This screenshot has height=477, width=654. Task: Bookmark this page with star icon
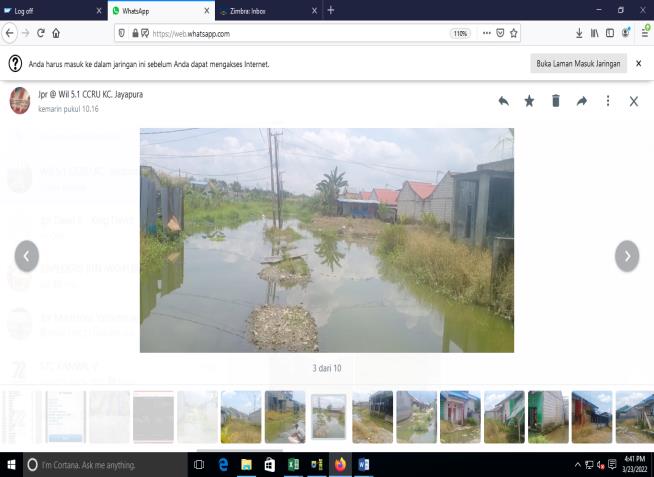point(514,33)
